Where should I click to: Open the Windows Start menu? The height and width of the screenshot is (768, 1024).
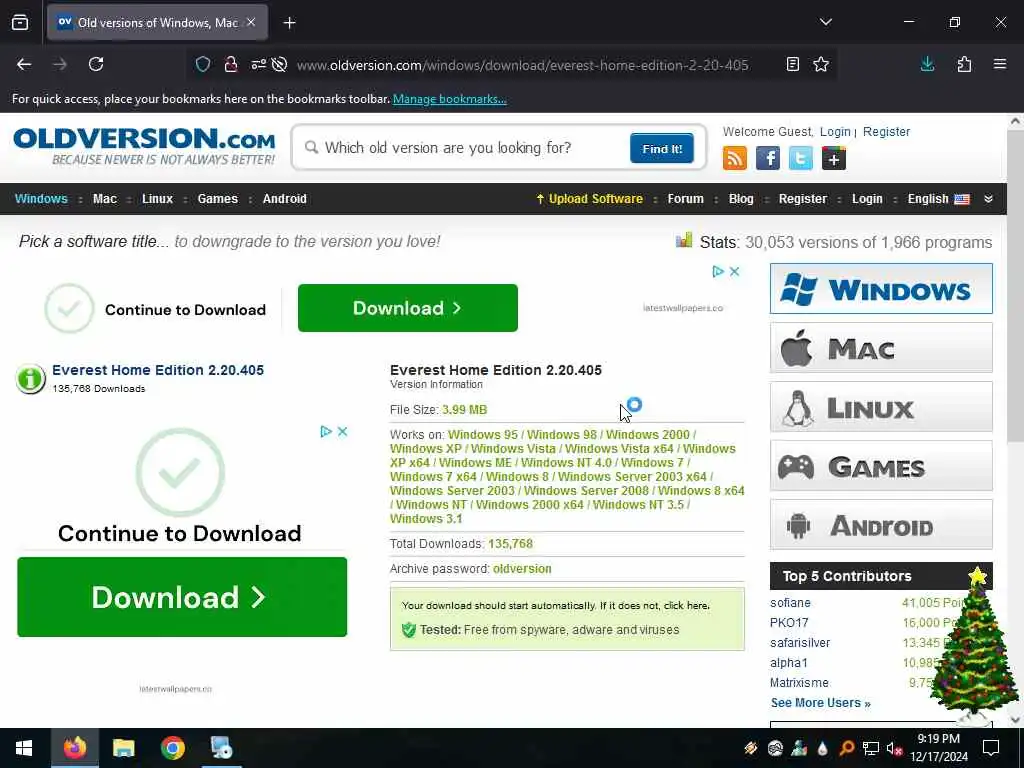tap(24, 748)
